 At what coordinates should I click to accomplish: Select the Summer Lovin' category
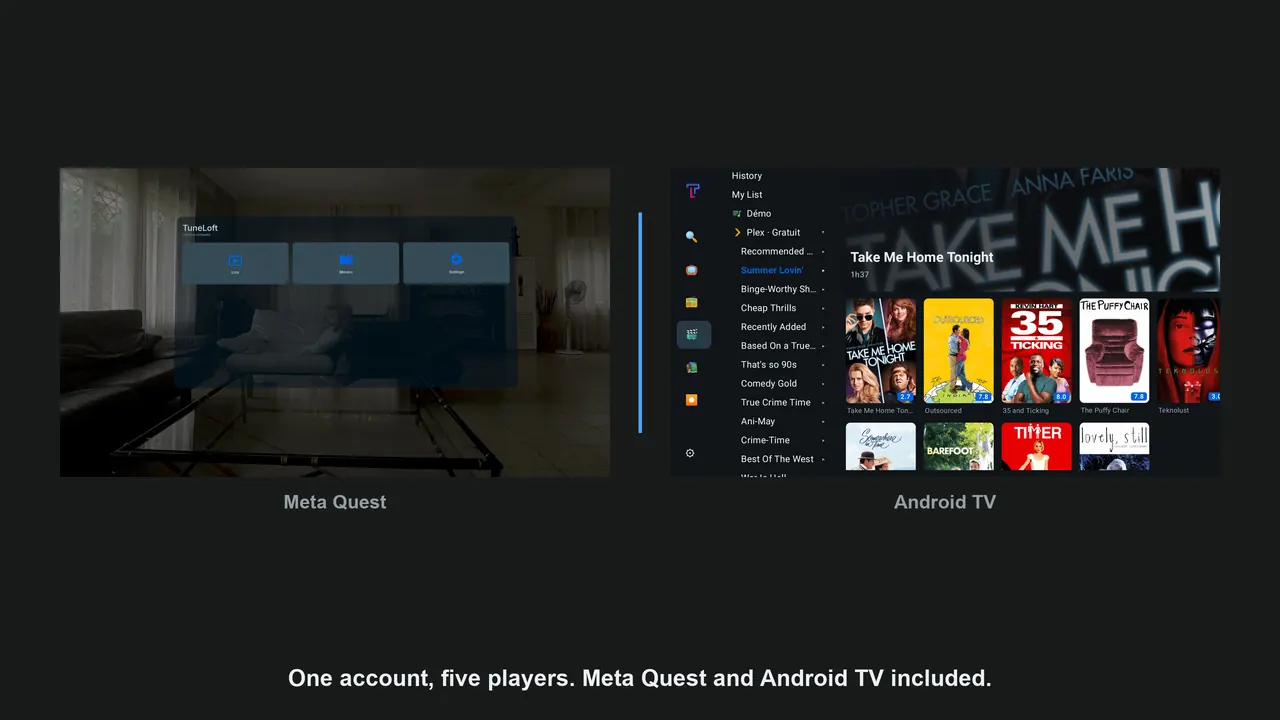(x=772, y=270)
